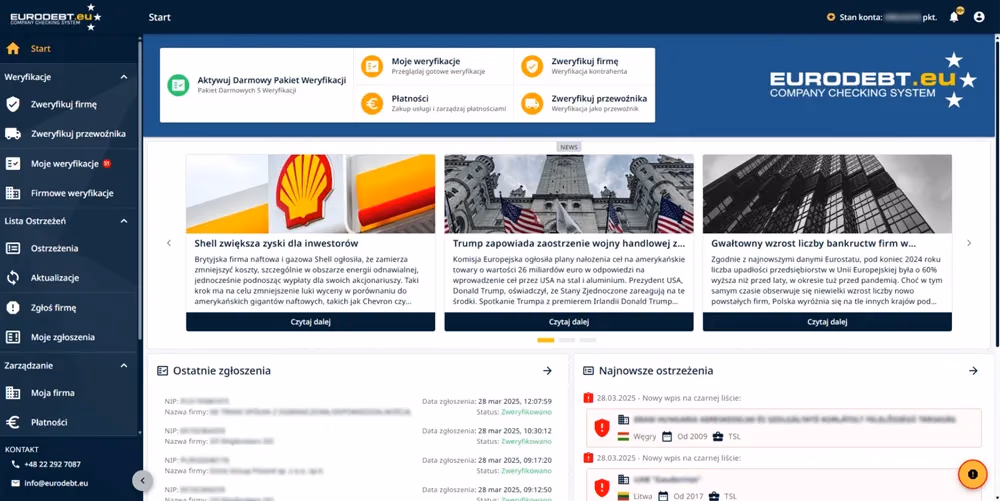
Task: Click headline Trump zapowiada zaostrzenie wojny handlowej
Action: (x=569, y=243)
